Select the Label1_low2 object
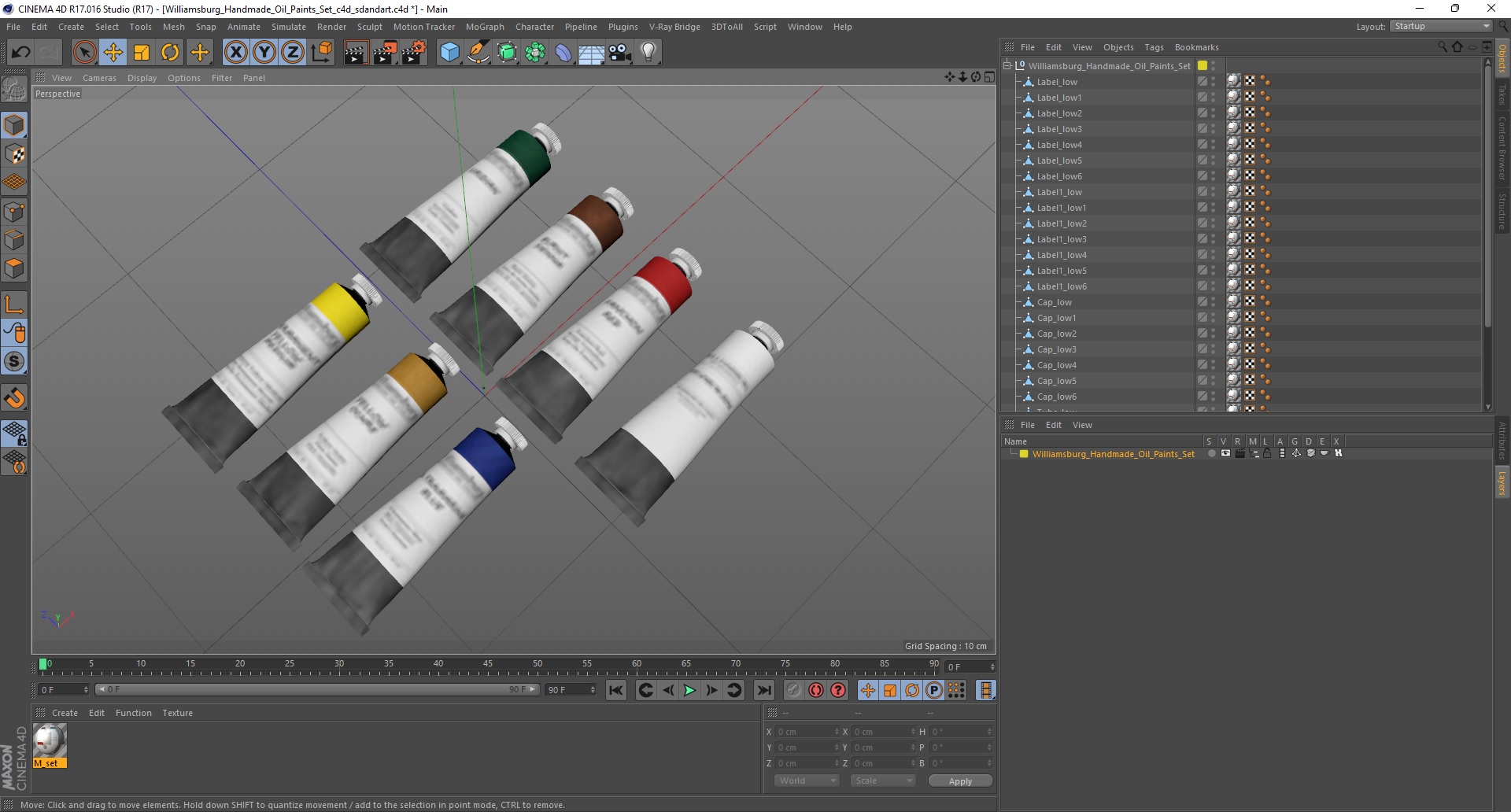 pyautogui.click(x=1062, y=223)
